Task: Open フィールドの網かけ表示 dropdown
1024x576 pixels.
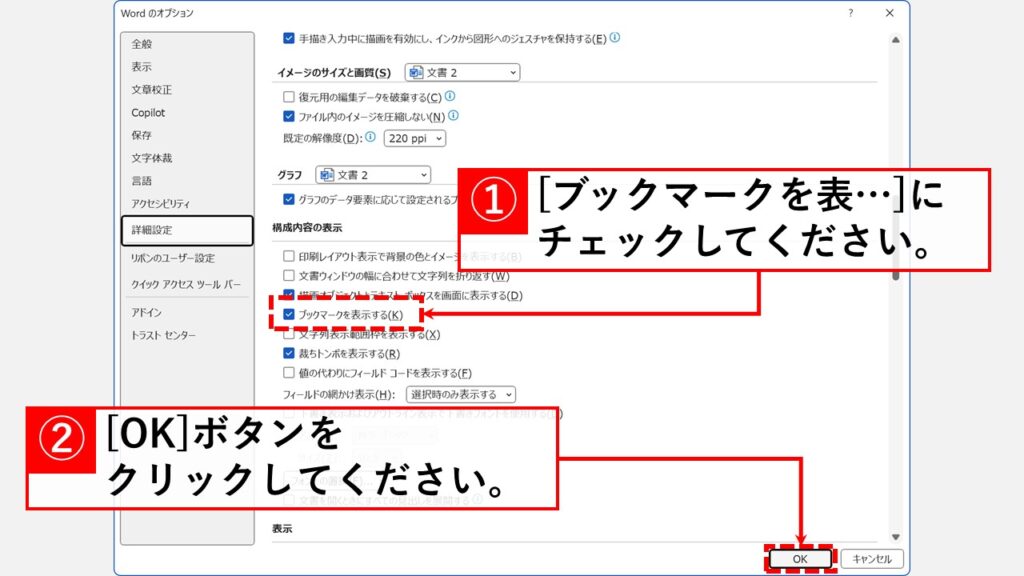Action: pyautogui.click(x=461, y=394)
